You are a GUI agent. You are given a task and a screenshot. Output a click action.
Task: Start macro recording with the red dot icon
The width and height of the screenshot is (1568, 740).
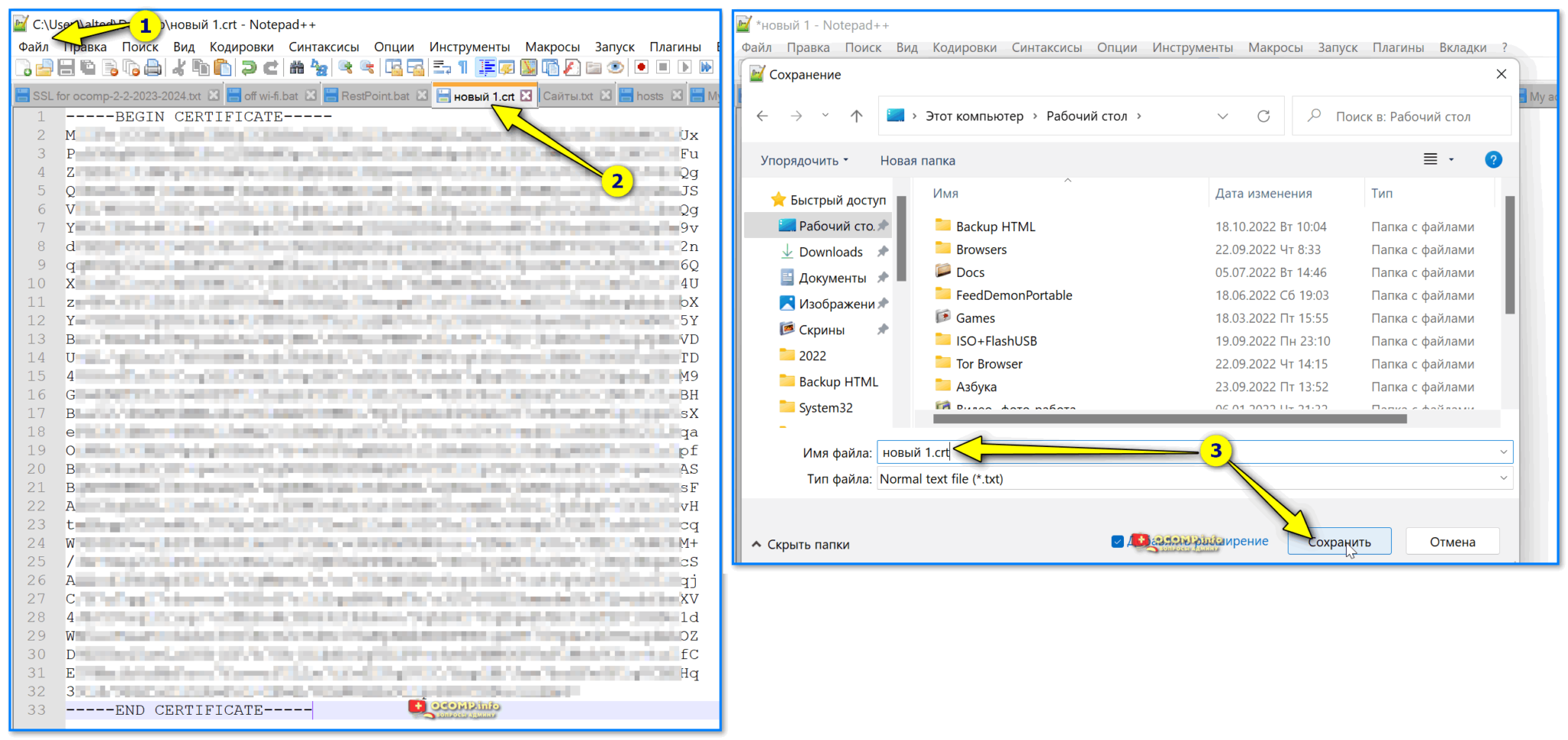coord(642,68)
